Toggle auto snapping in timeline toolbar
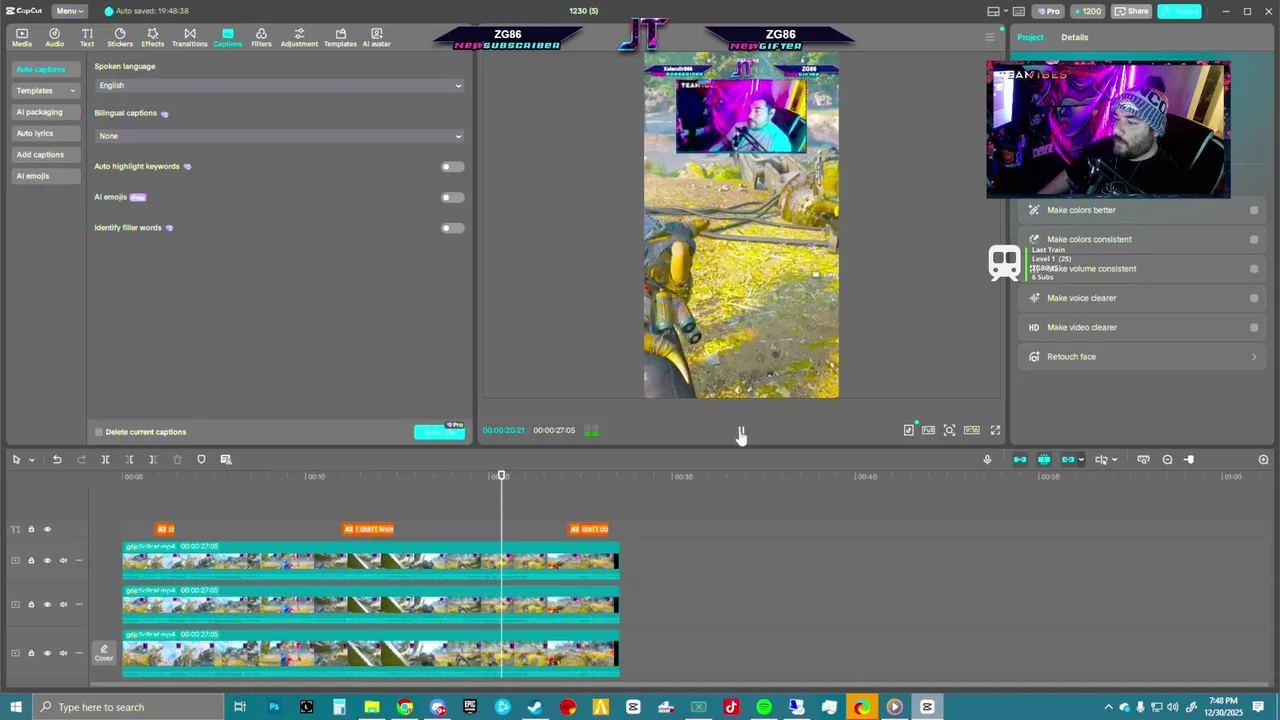This screenshot has height=720, width=1280. pos(1044,459)
